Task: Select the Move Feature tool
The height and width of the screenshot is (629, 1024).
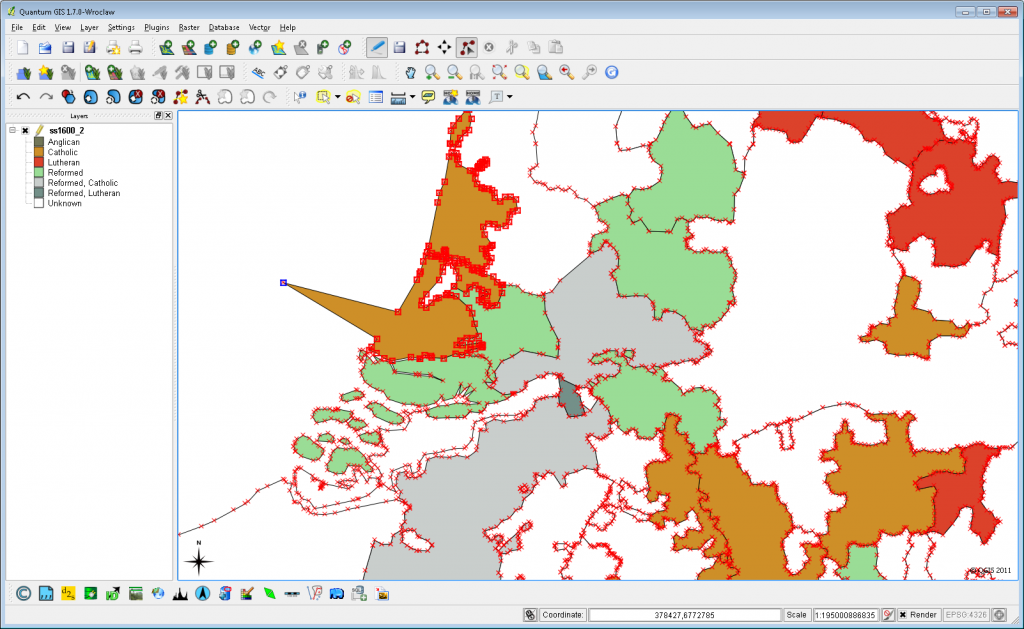Action: click(444, 48)
